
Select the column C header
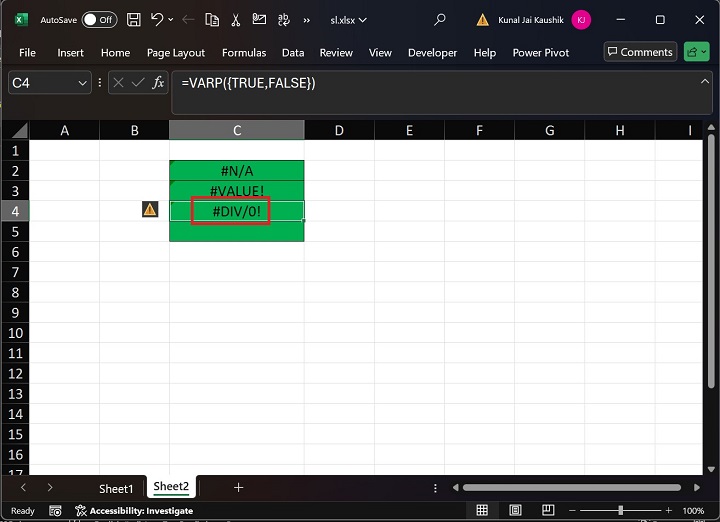point(236,130)
